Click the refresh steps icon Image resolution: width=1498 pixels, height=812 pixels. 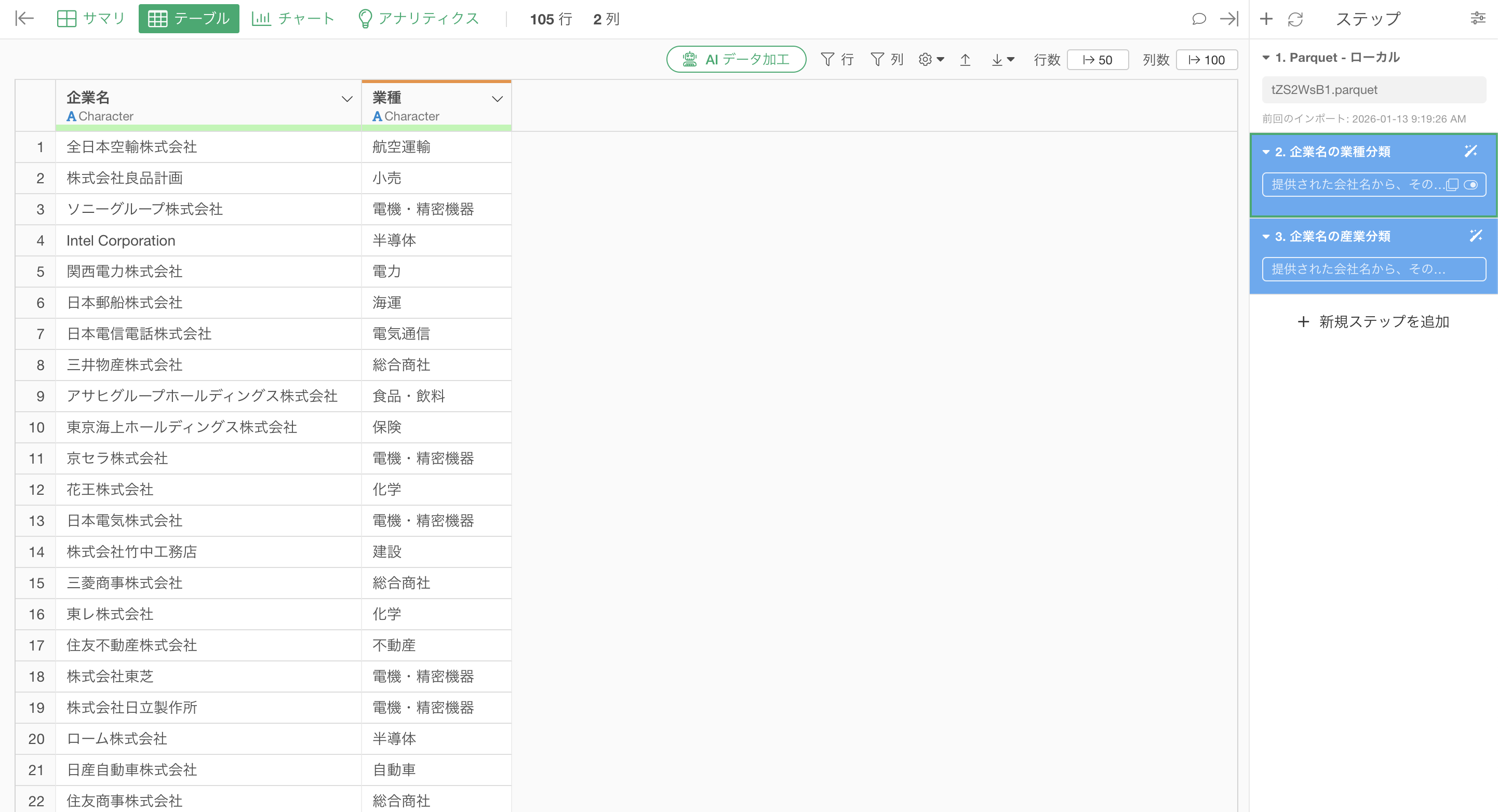pyautogui.click(x=1295, y=19)
